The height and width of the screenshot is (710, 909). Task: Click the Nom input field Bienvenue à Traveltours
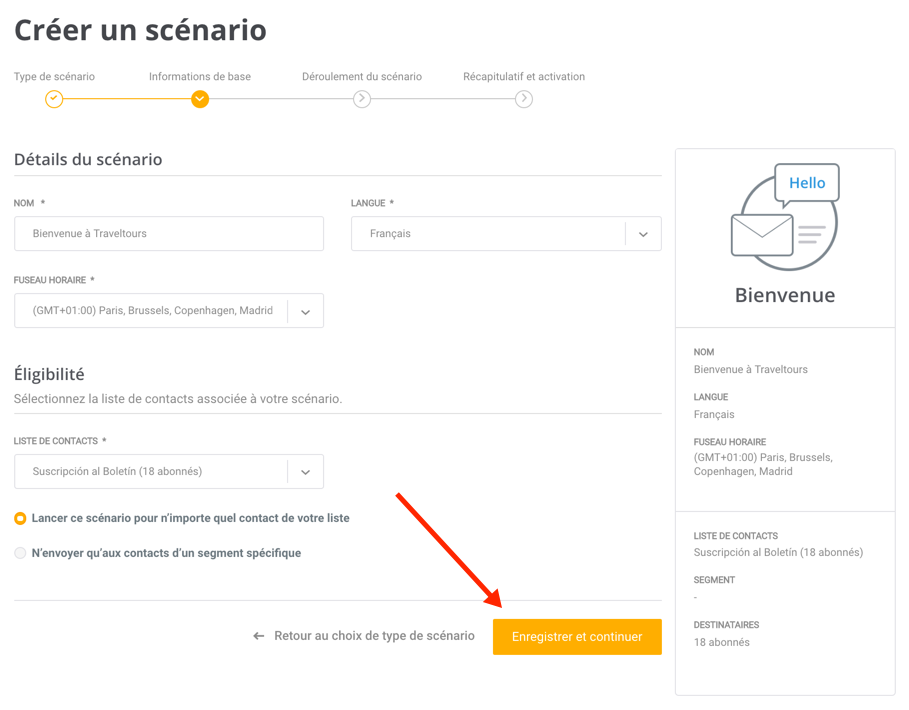click(x=169, y=234)
